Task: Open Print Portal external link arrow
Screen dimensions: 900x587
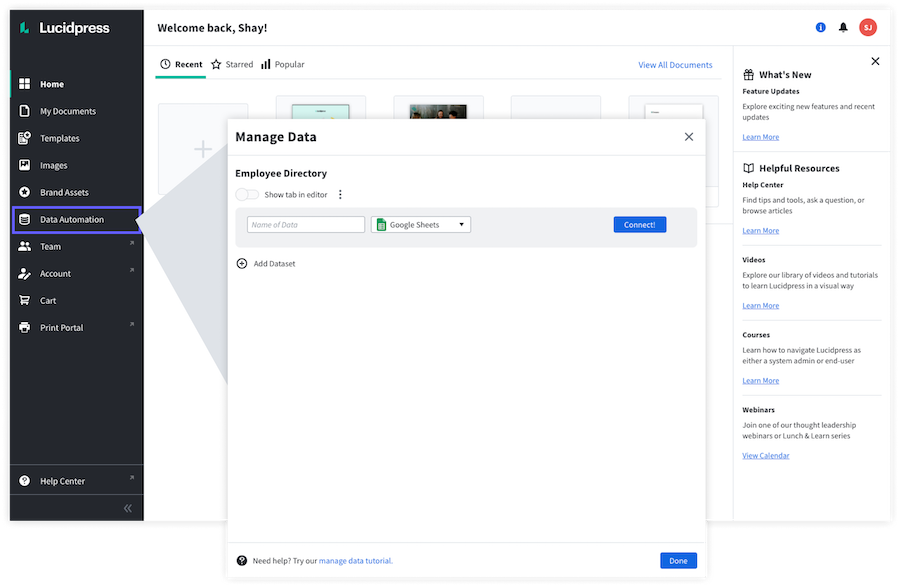Action: (x=131, y=324)
